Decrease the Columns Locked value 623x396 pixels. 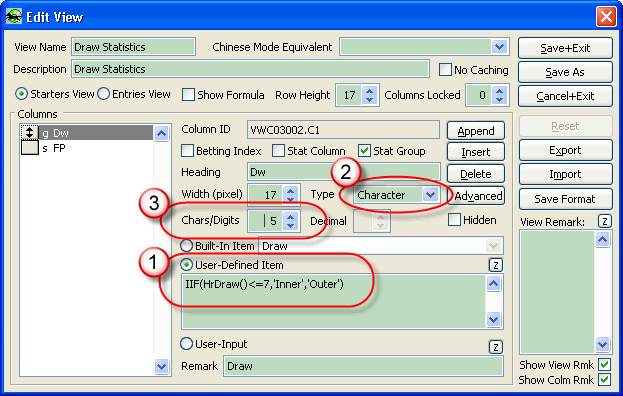pyautogui.click(x=499, y=99)
